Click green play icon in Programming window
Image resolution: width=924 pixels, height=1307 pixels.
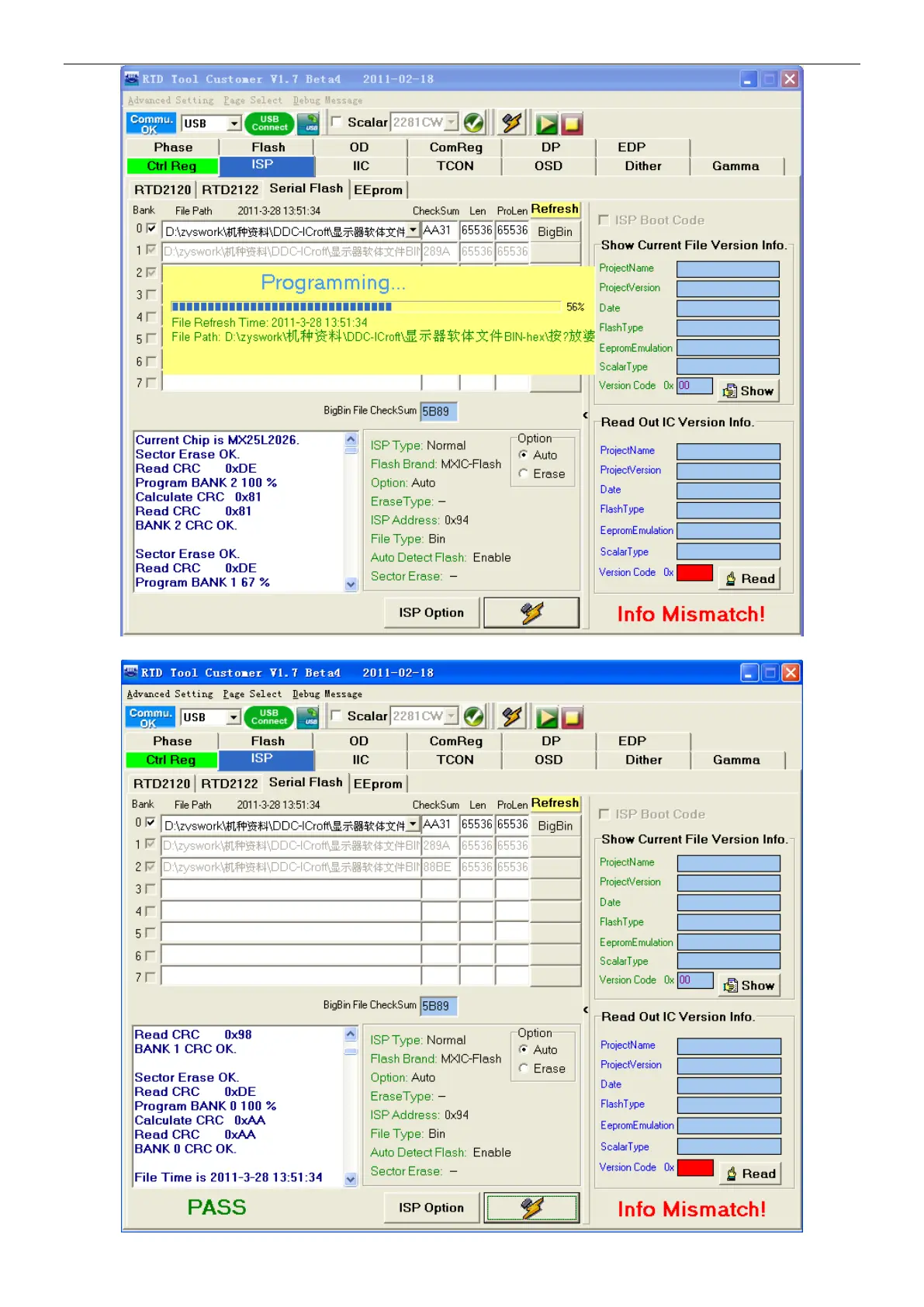pos(547,123)
